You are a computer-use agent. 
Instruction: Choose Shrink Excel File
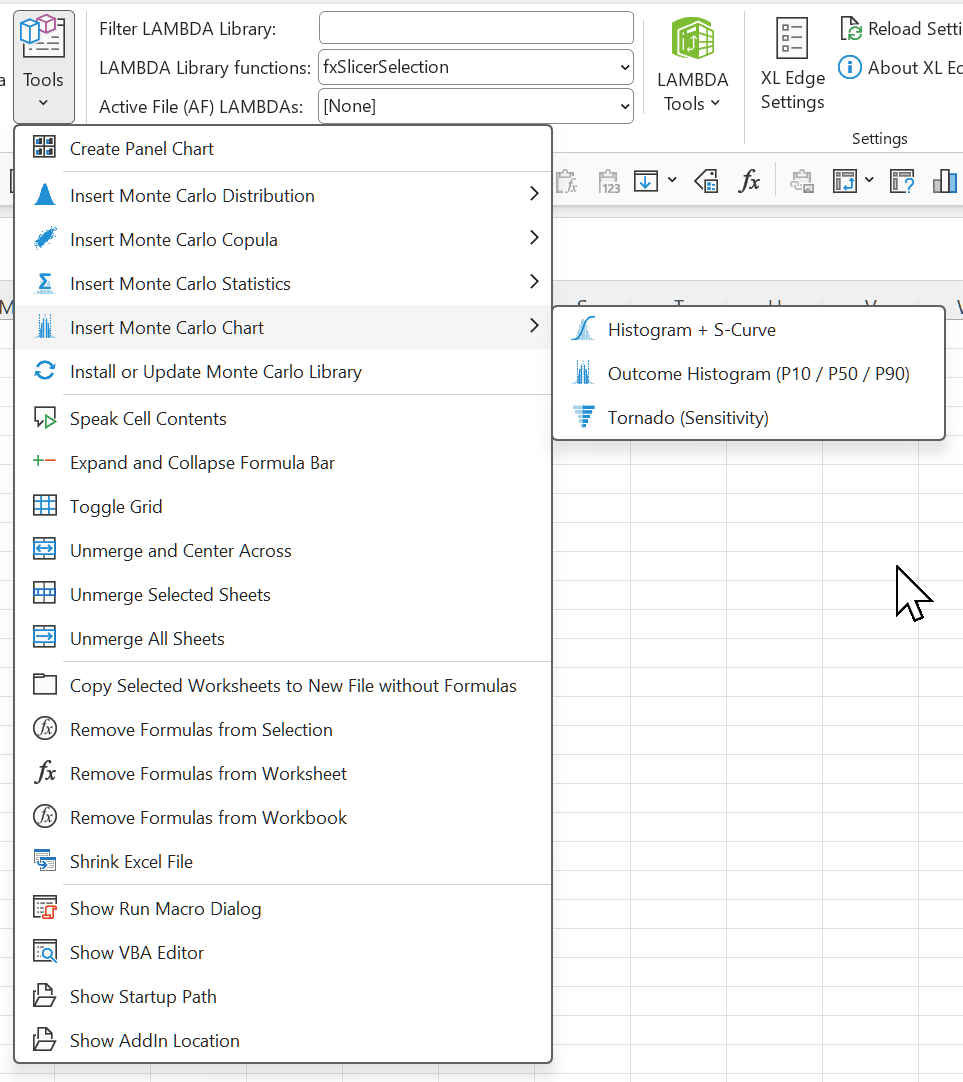(x=283, y=862)
